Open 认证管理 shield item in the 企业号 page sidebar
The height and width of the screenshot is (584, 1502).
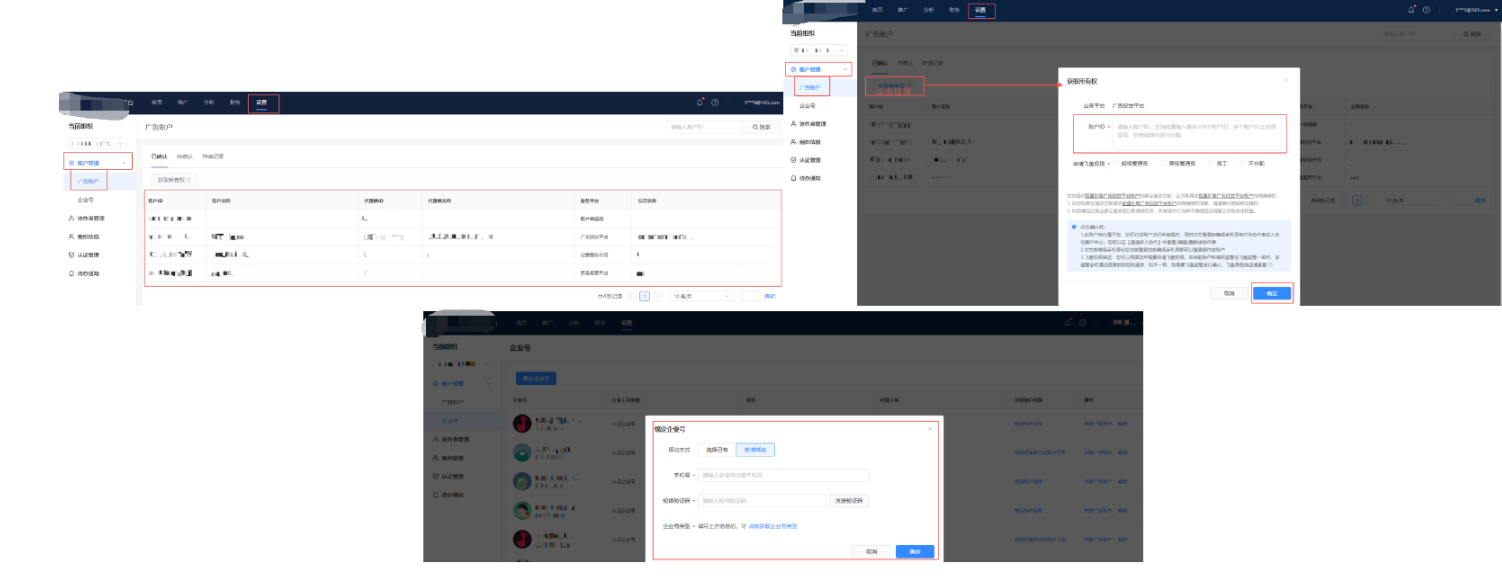pyautogui.click(x=455, y=477)
